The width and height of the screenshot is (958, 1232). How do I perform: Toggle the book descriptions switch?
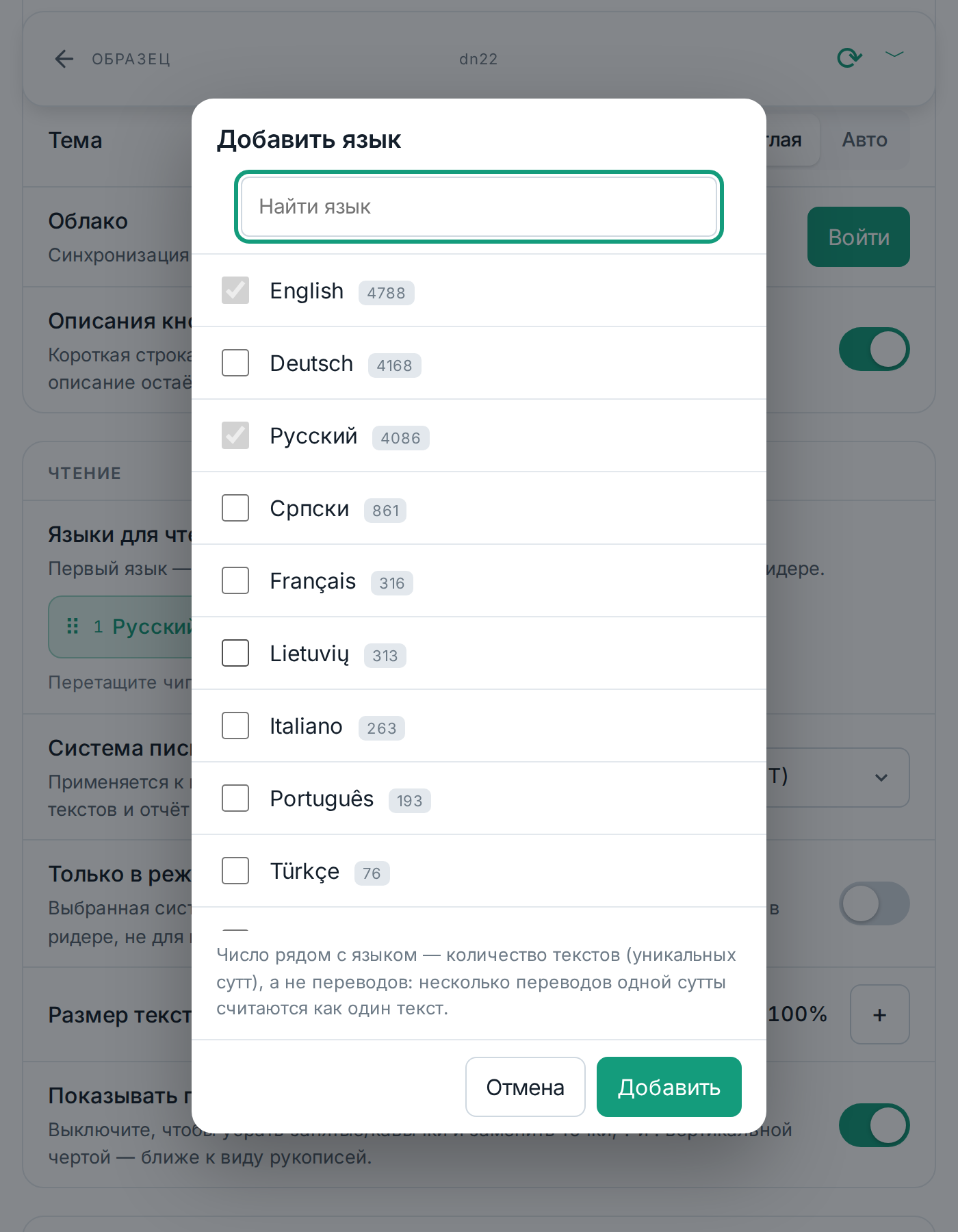pos(874,349)
